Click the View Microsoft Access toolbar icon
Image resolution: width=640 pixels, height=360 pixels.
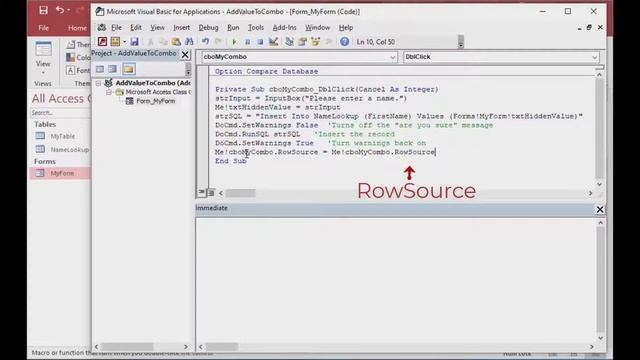[x=102, y=42]
